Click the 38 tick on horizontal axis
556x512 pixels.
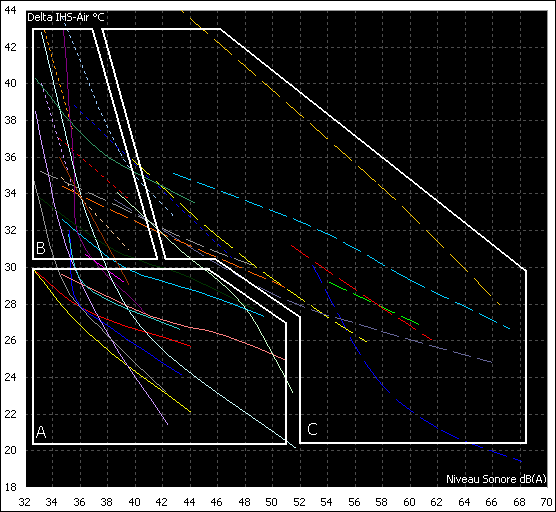[x=107, y=502]
